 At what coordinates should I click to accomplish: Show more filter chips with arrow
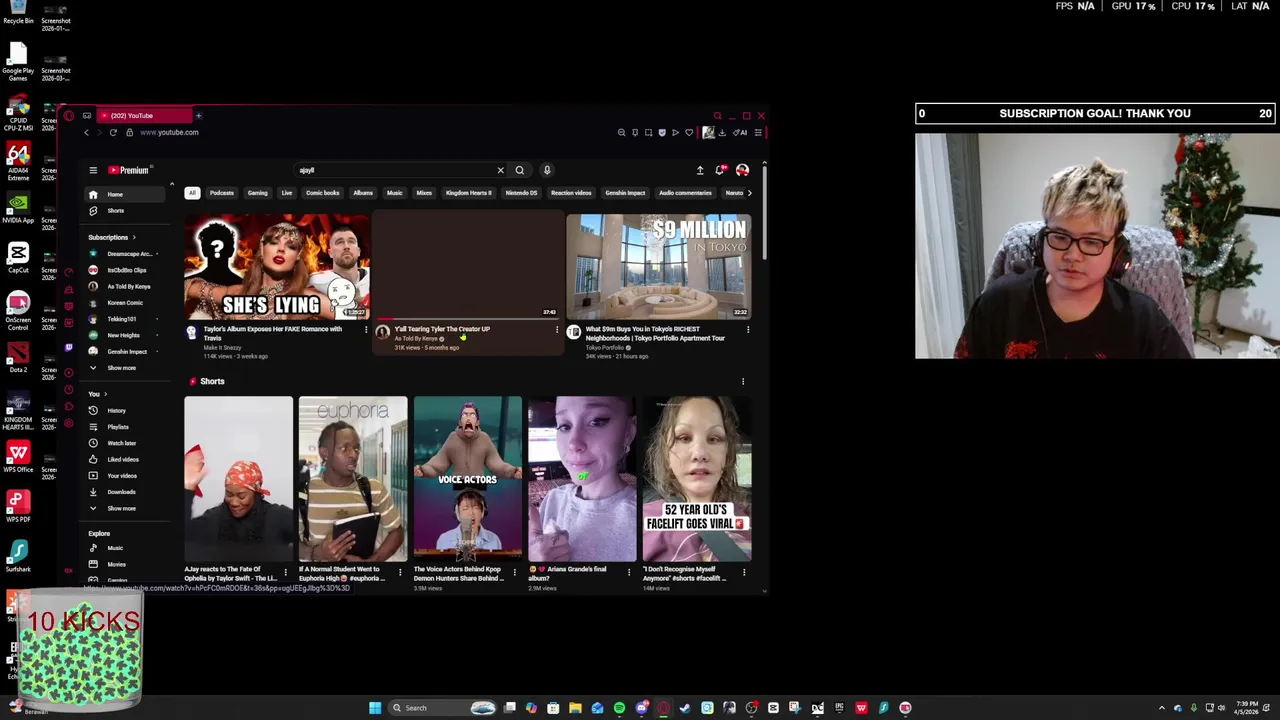click(750, 193)
